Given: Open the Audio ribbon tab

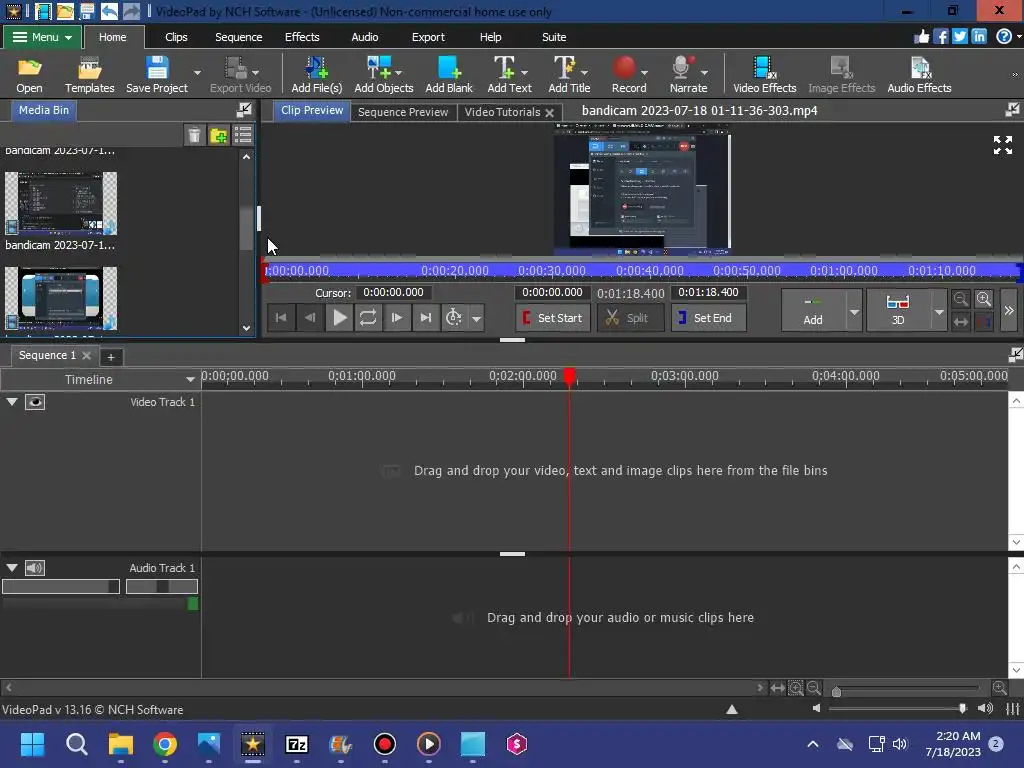Looking at the screenshot, I should (364, 37).
